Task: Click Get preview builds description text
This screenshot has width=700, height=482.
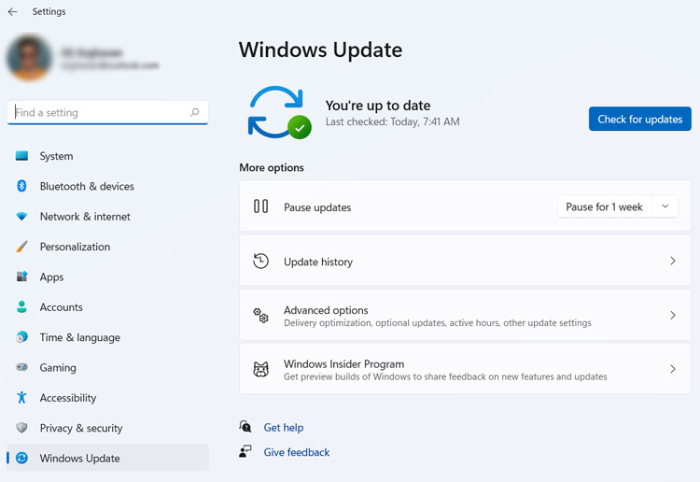Action: pos(446,377)
